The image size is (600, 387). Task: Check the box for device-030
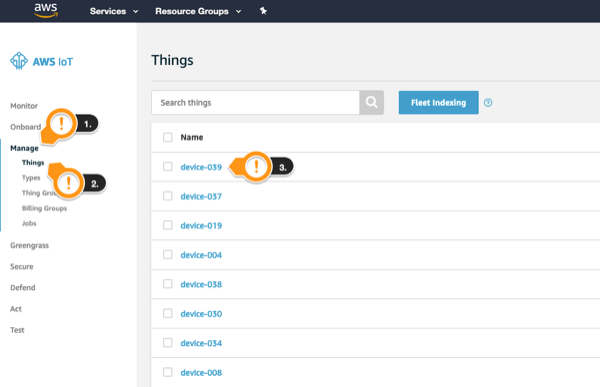point(168,313)
